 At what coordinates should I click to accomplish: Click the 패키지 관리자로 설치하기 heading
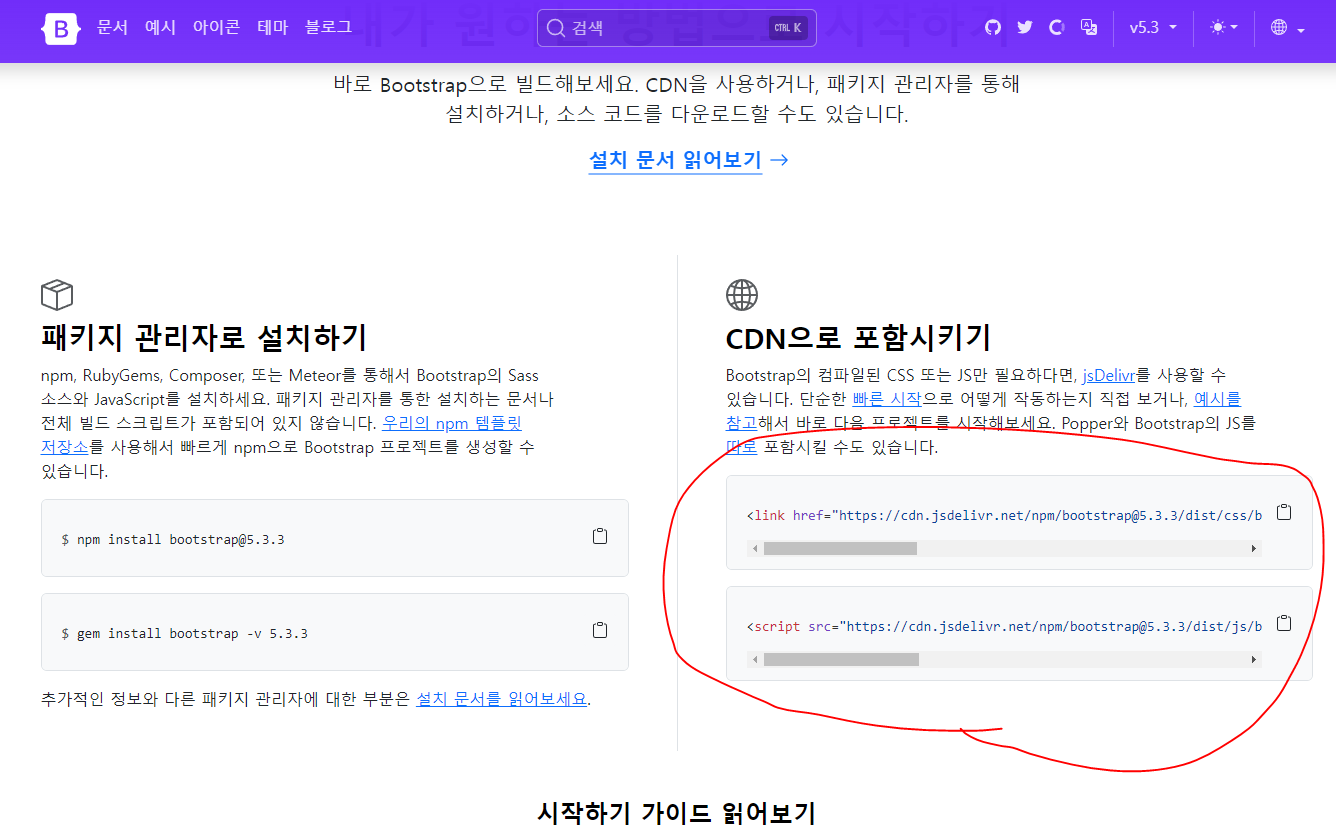click(204, 337)
